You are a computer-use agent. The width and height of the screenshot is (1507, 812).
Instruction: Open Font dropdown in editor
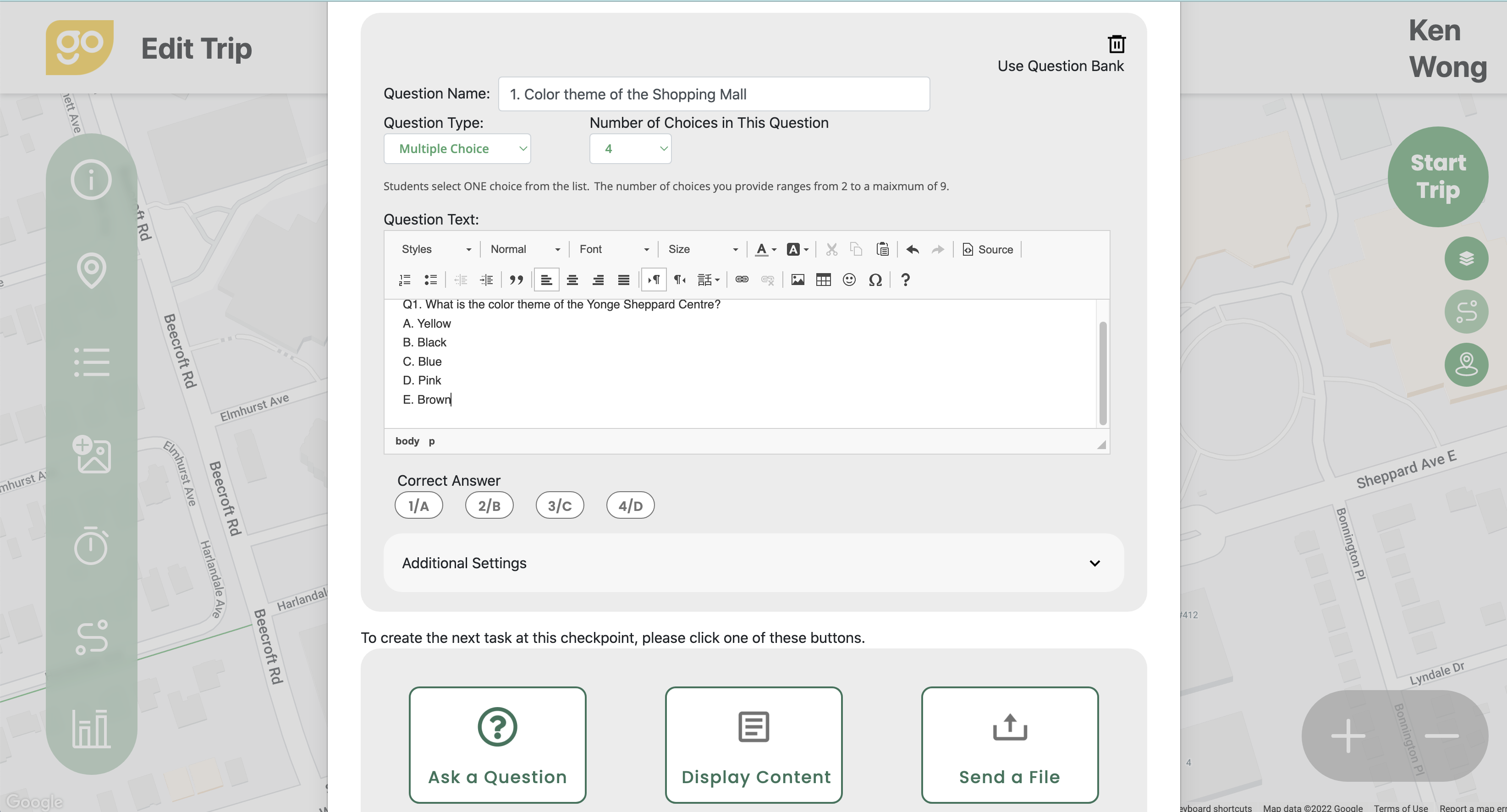point(614,249)
